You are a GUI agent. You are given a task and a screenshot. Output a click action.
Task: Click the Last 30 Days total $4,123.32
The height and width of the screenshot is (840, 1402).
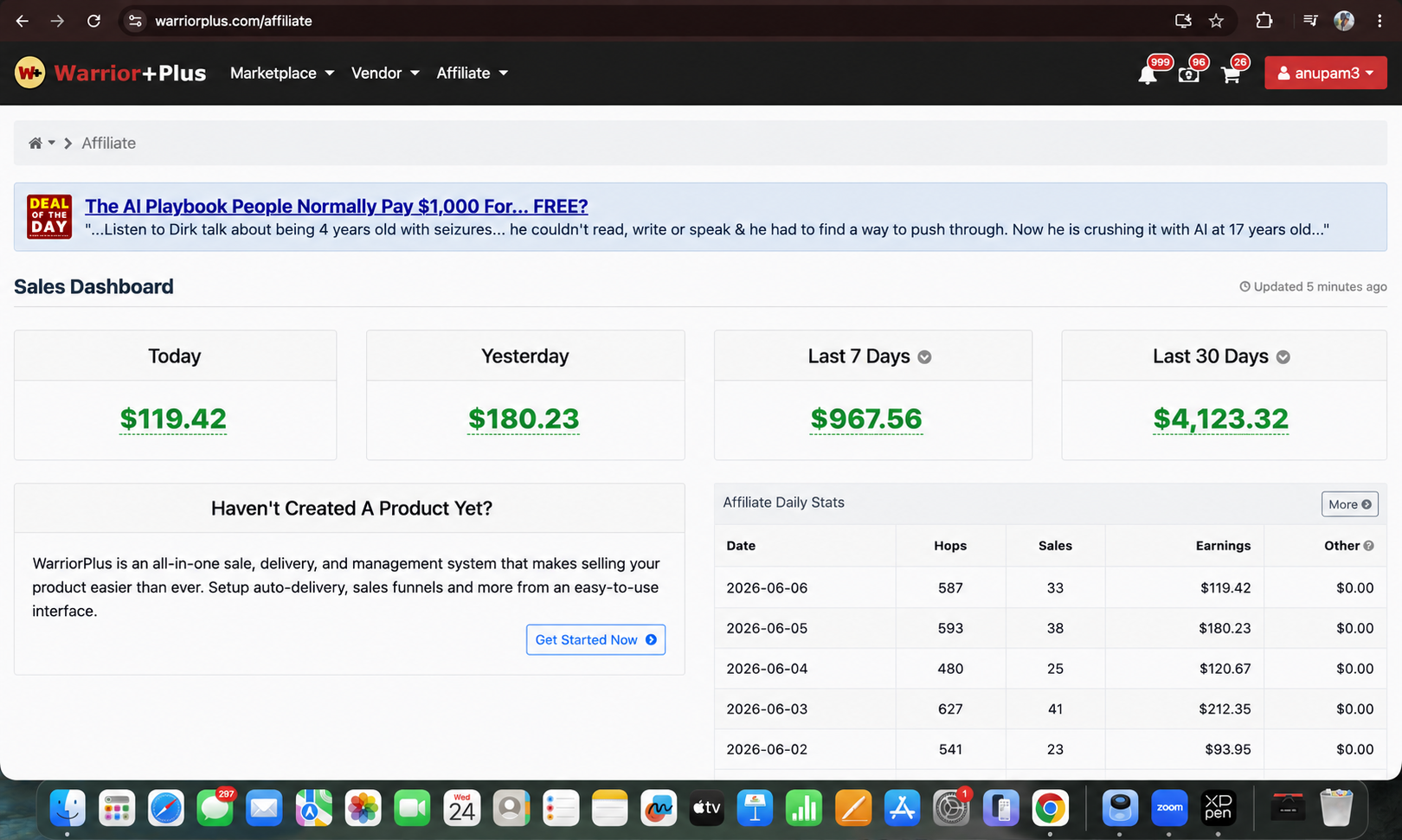(x=1221, y=419)
